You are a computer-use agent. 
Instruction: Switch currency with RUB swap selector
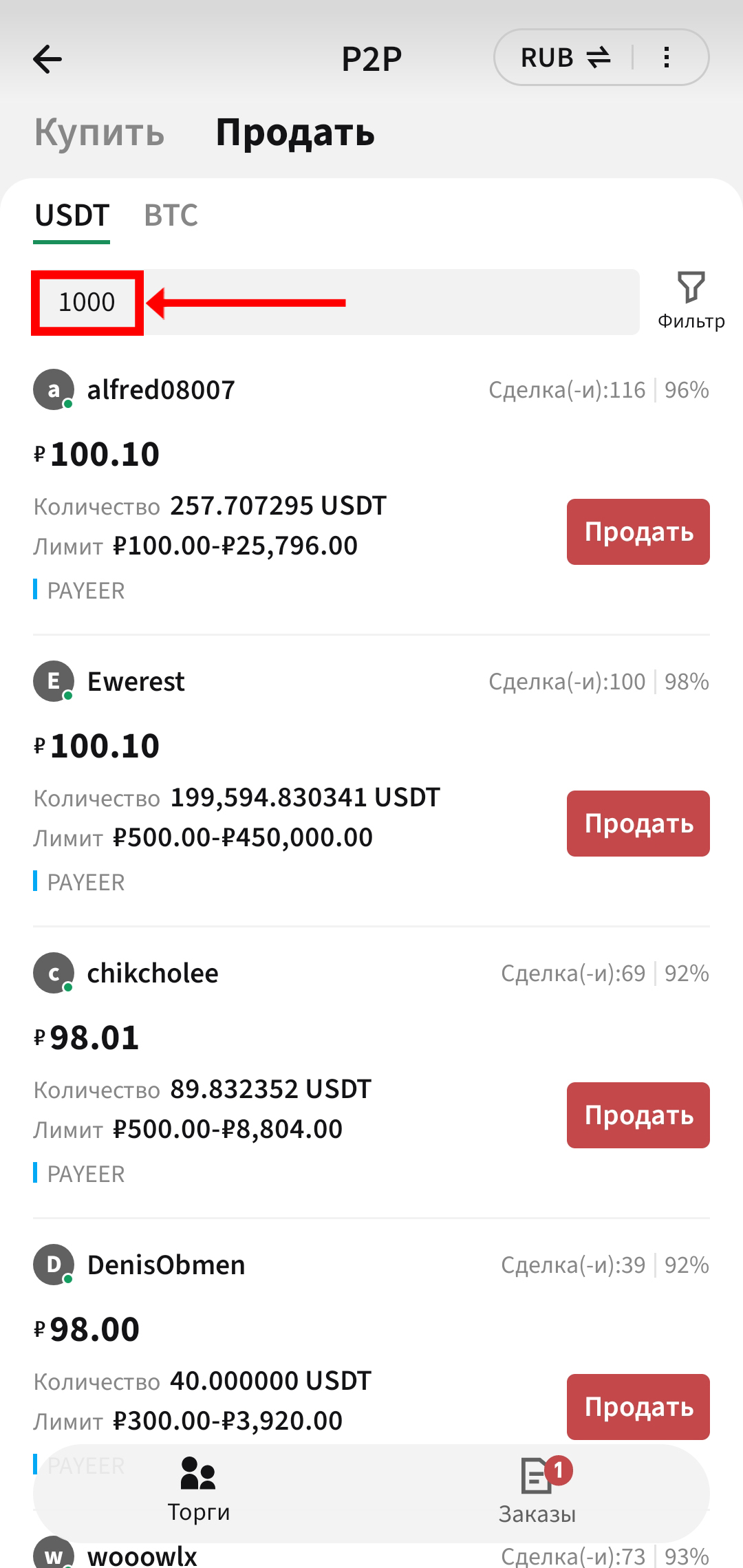click(x=566, y=57)
